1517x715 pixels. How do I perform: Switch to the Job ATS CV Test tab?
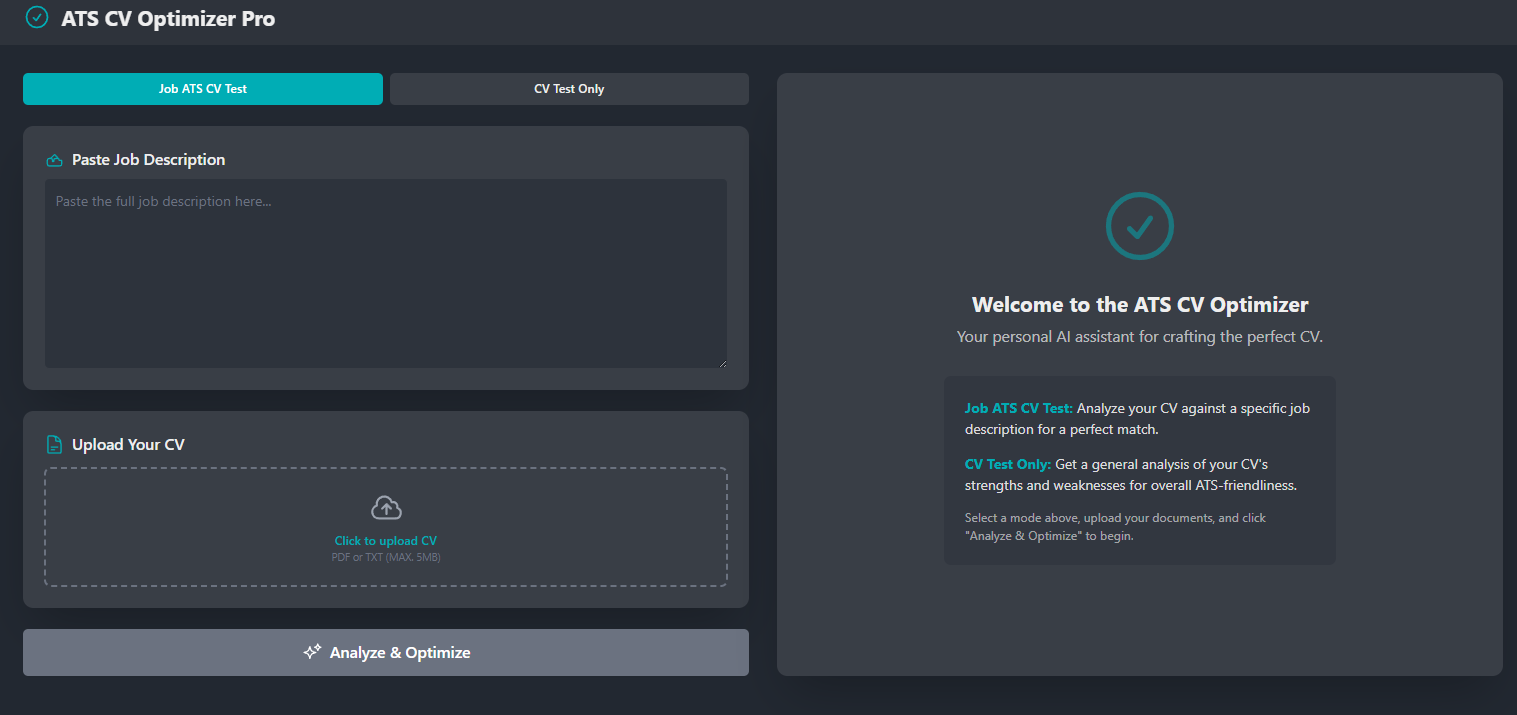(x=203, y=89)
